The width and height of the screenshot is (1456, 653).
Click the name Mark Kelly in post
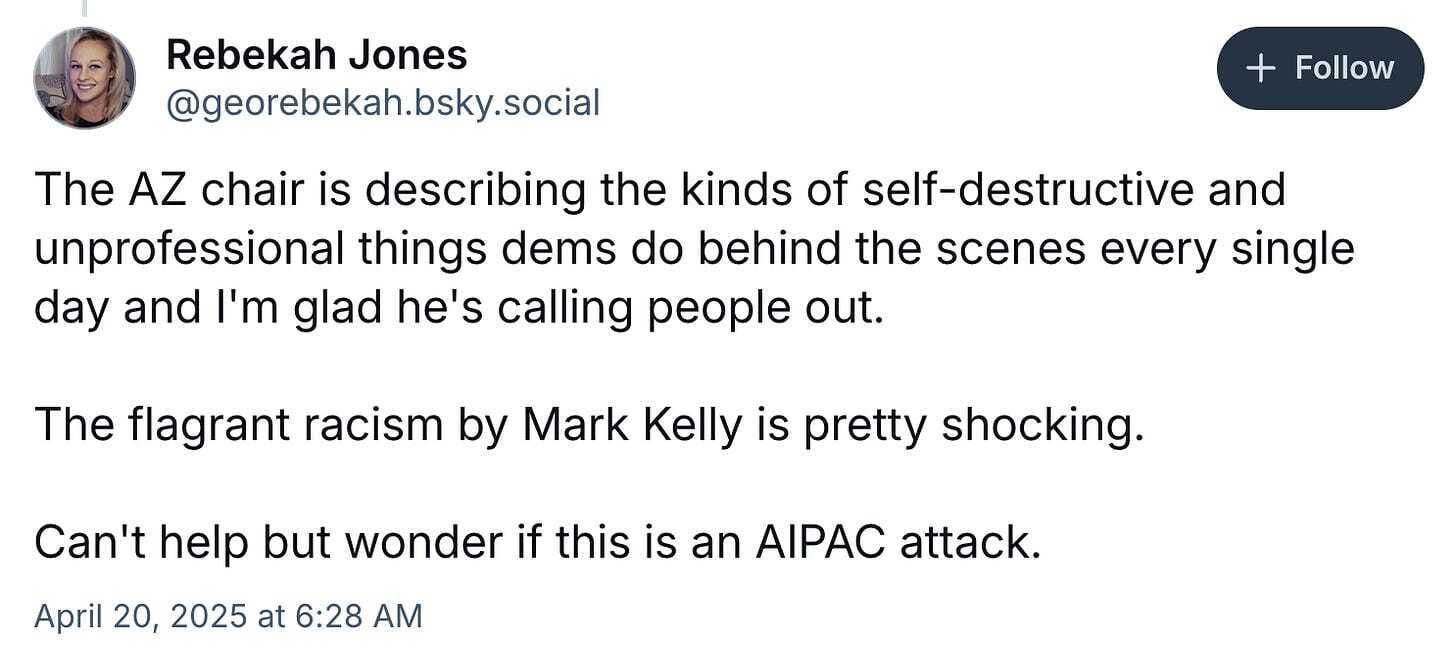[632, 425]
